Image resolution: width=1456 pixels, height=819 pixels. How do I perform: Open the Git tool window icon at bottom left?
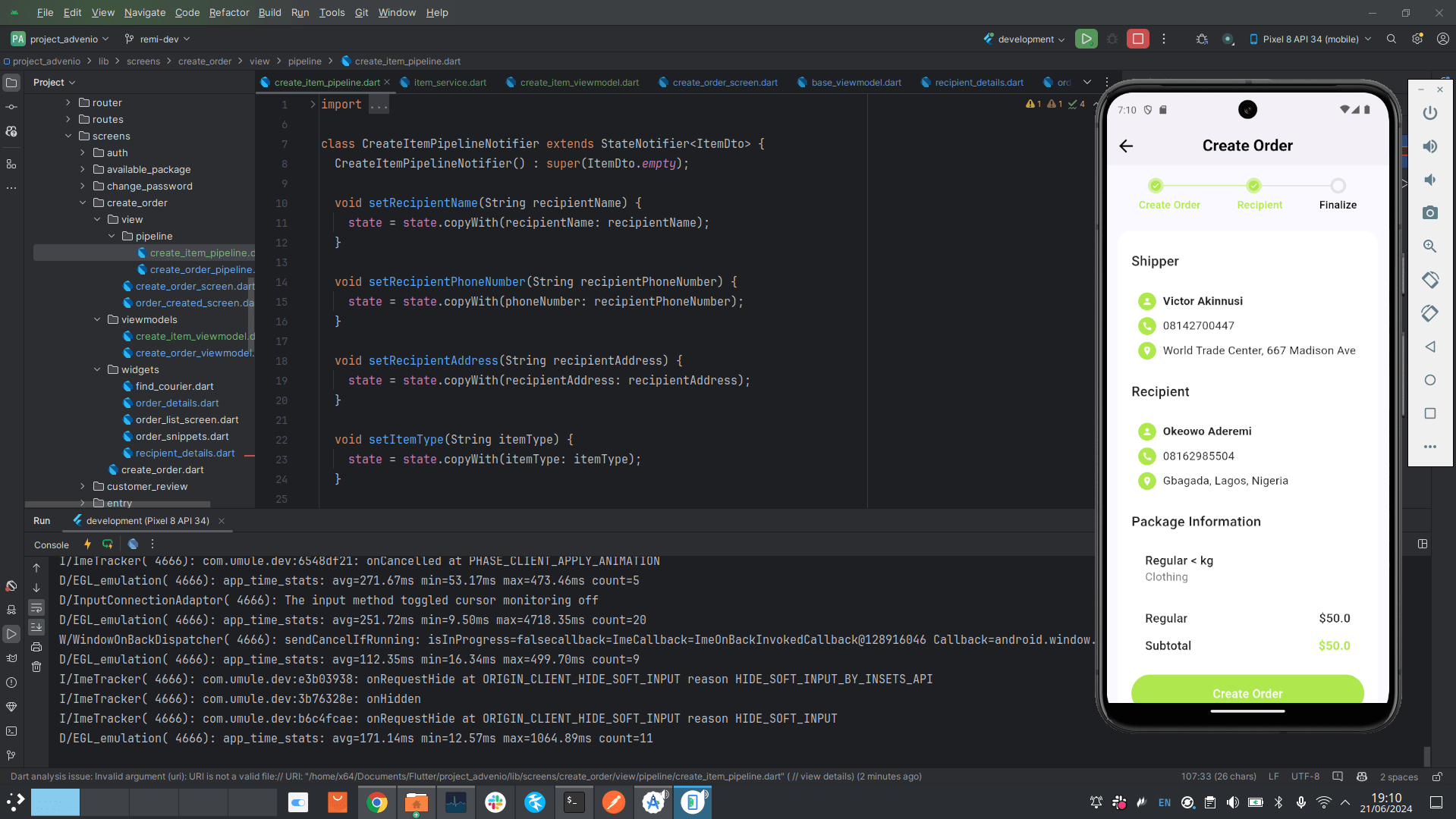click(11, 755)
